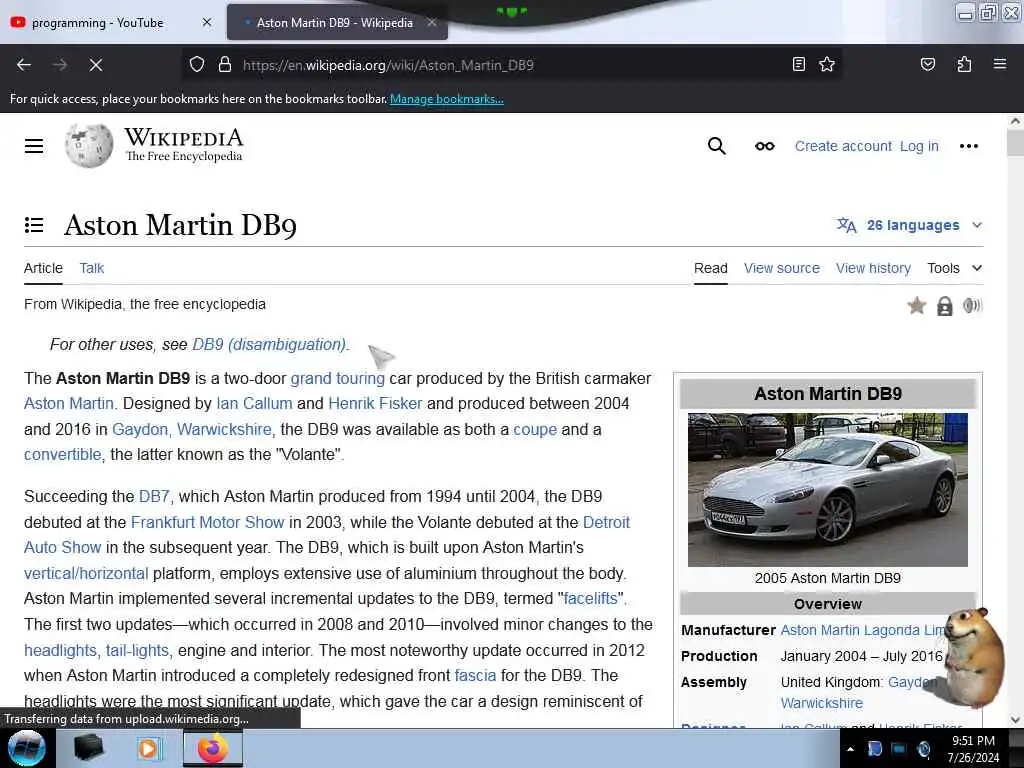The height and width of the screenshot is (768, 1024).
Task: Expand the Tools dropdown
Action: (954, 268)
